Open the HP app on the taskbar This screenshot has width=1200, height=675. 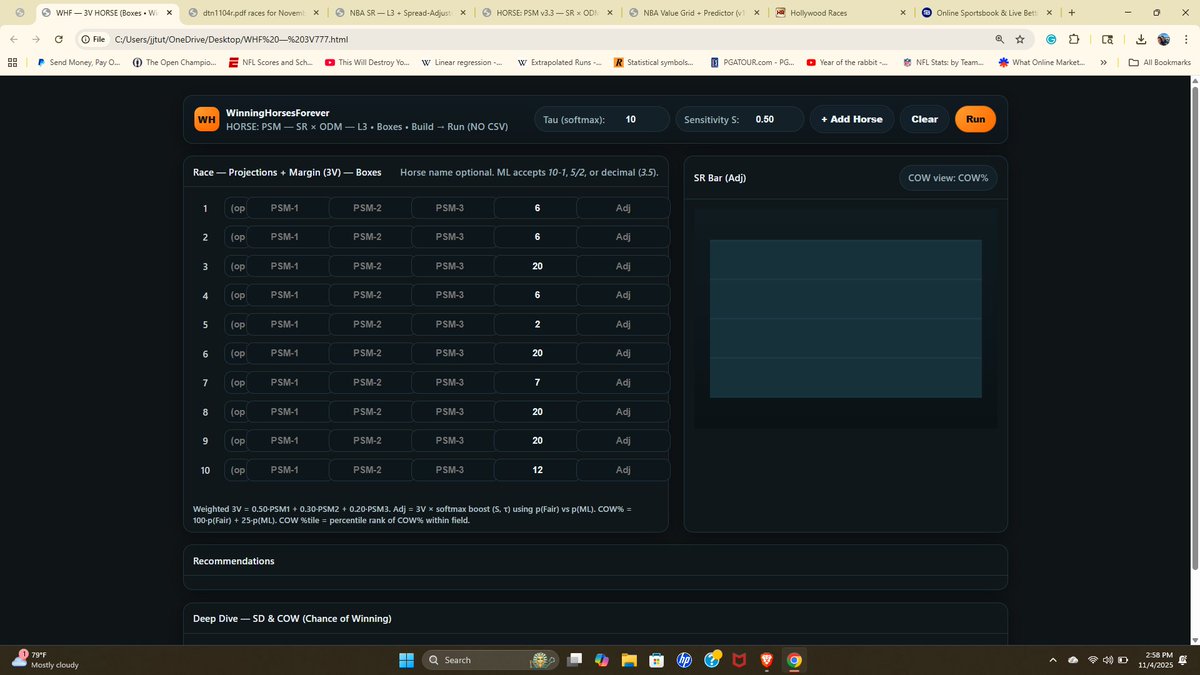click(x=685, y=660)
